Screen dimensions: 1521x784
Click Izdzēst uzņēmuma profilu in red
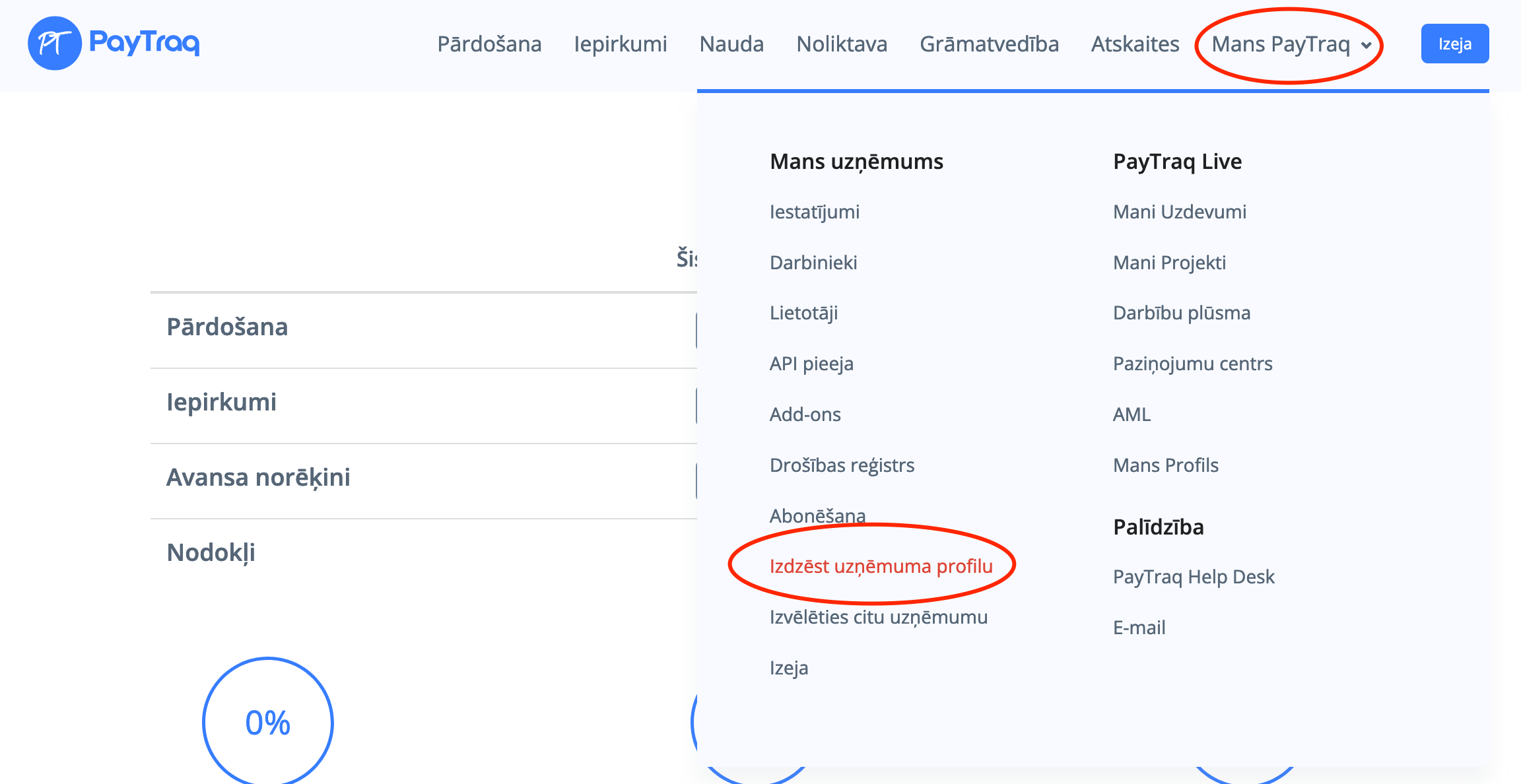tap(881, 566)
